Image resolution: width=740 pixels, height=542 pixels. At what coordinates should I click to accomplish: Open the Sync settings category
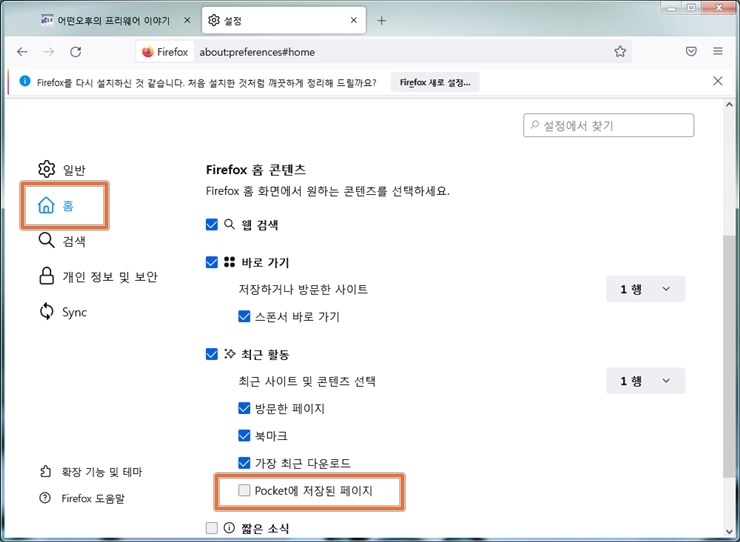tap(63, 312)
